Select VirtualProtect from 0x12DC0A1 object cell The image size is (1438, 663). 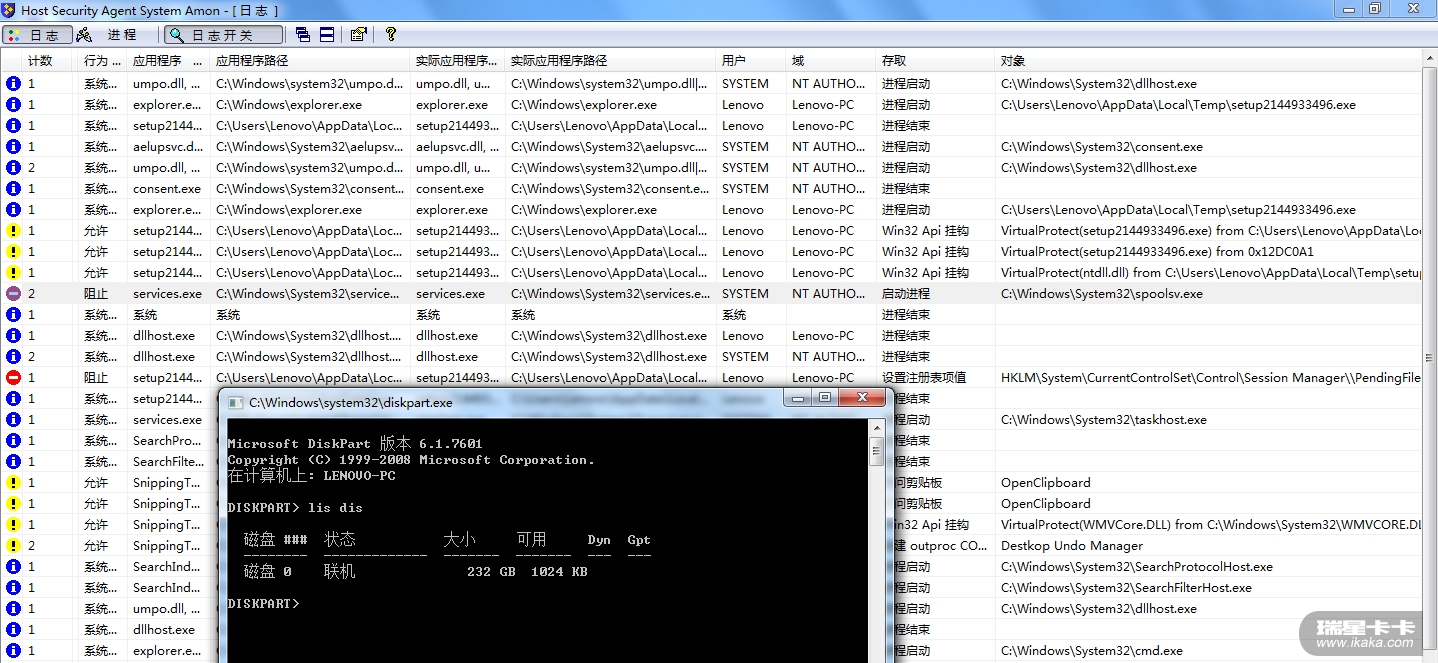point(1157,252)
